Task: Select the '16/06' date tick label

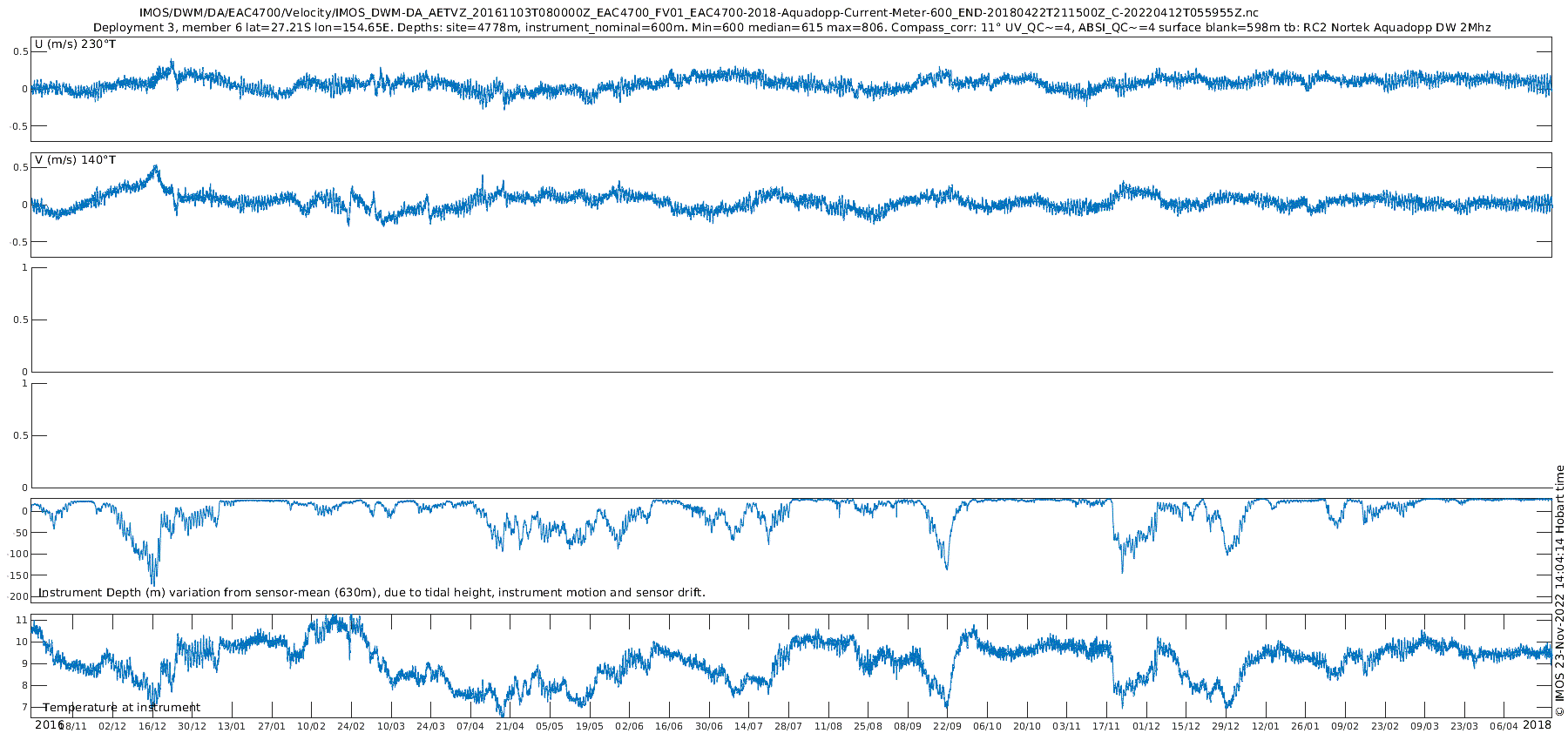Action: 669,726
